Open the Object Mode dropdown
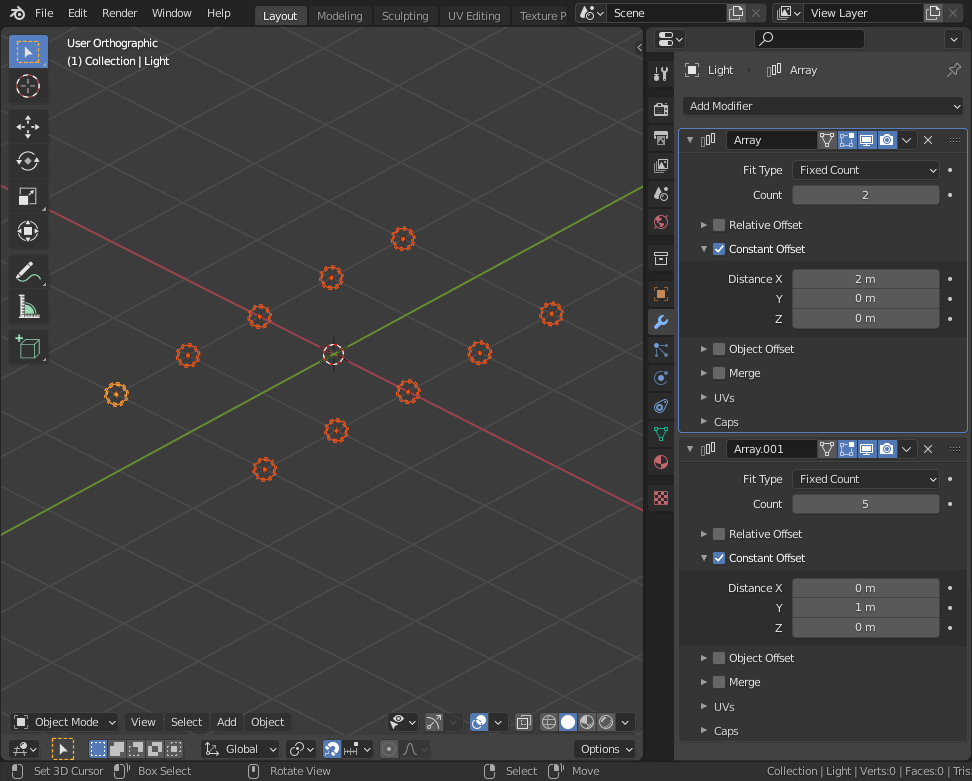Screen dimensions: 972x781 coord(64,722)
